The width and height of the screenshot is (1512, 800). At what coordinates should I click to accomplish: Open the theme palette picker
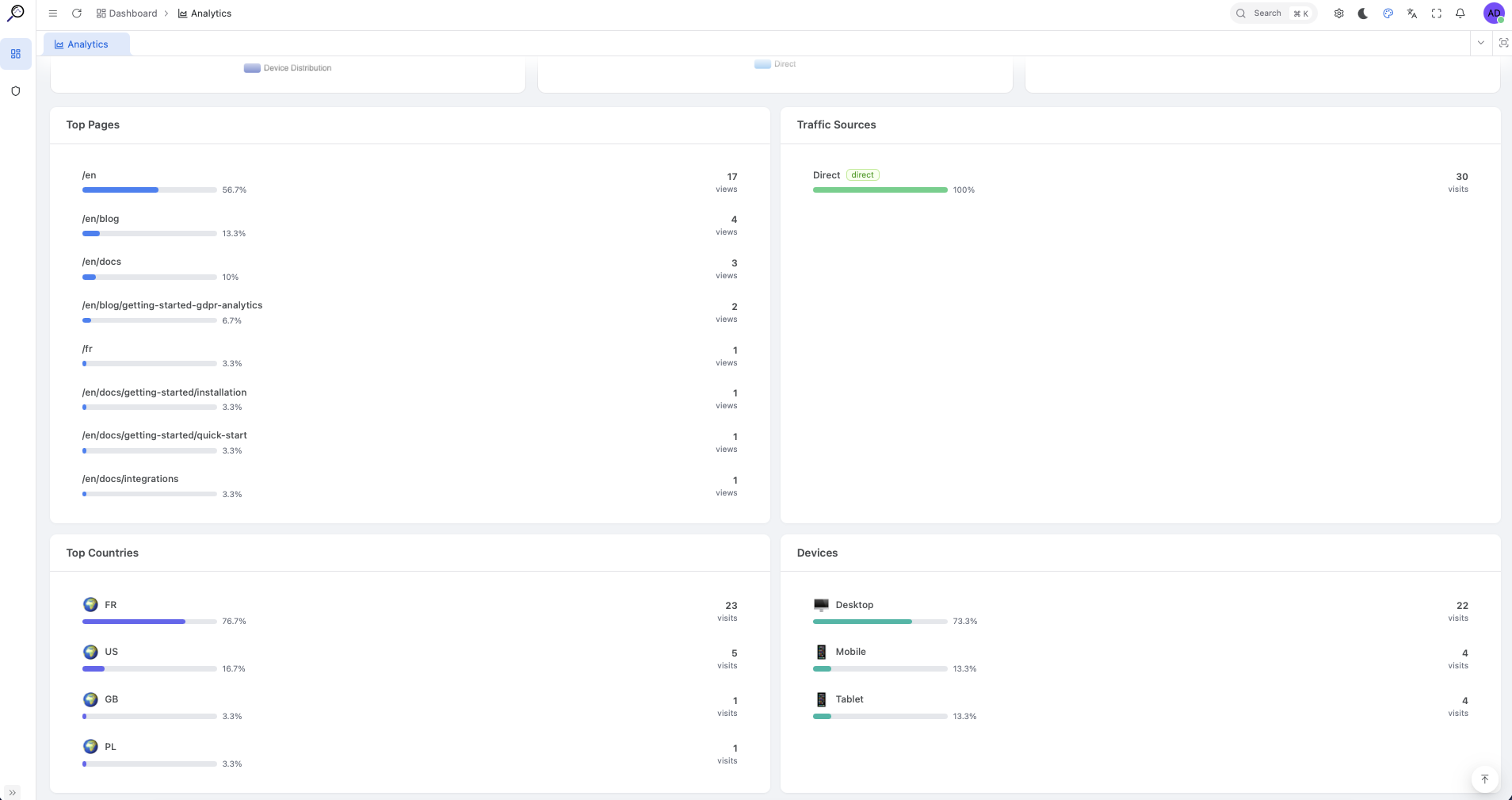point(1387,13)
